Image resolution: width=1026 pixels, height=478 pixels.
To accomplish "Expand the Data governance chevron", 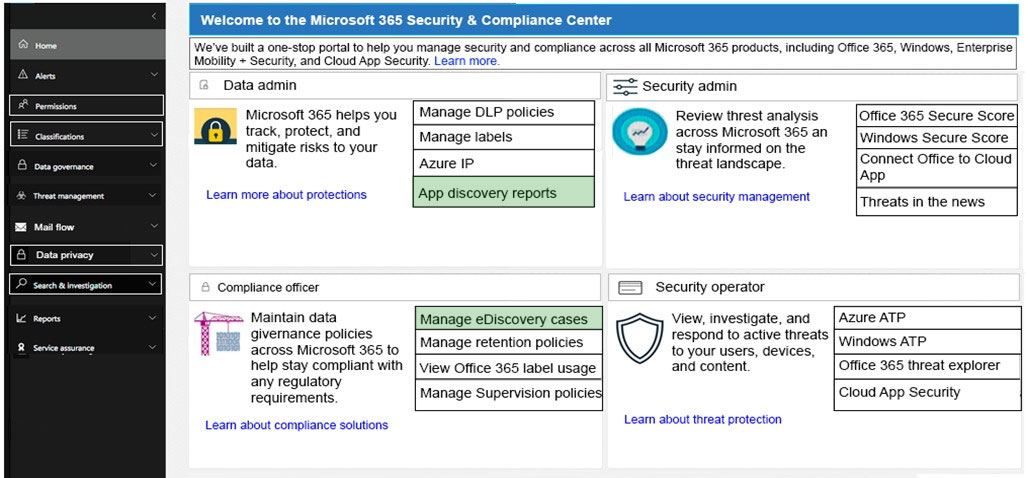I will (154, 165).
